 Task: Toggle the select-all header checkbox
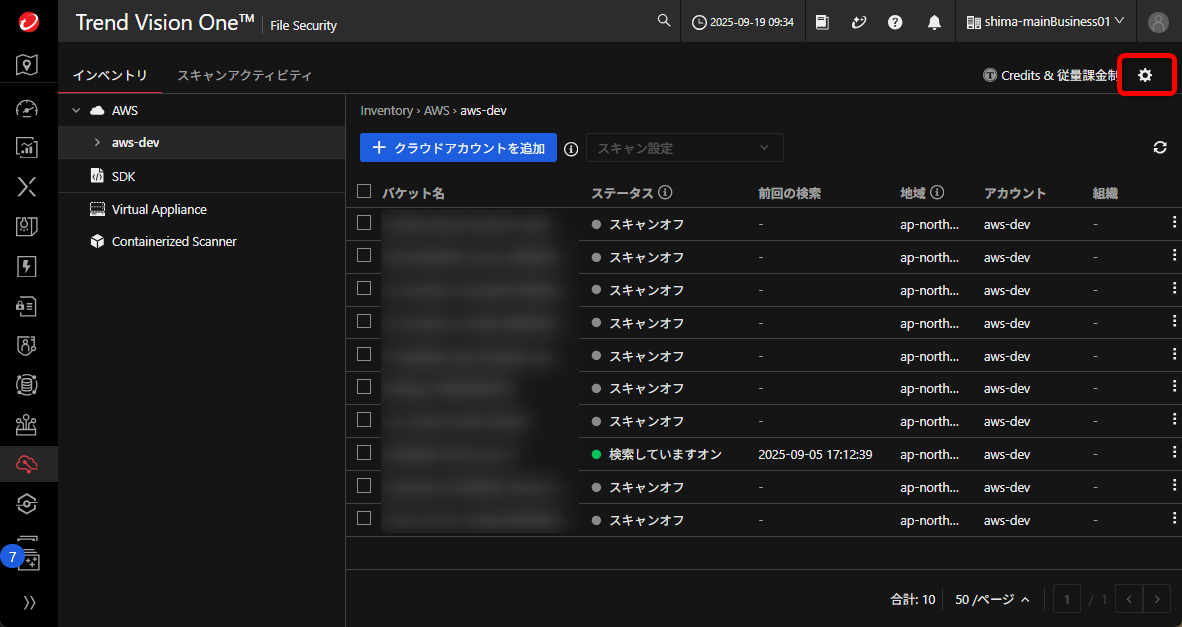[x=364, y=191]
